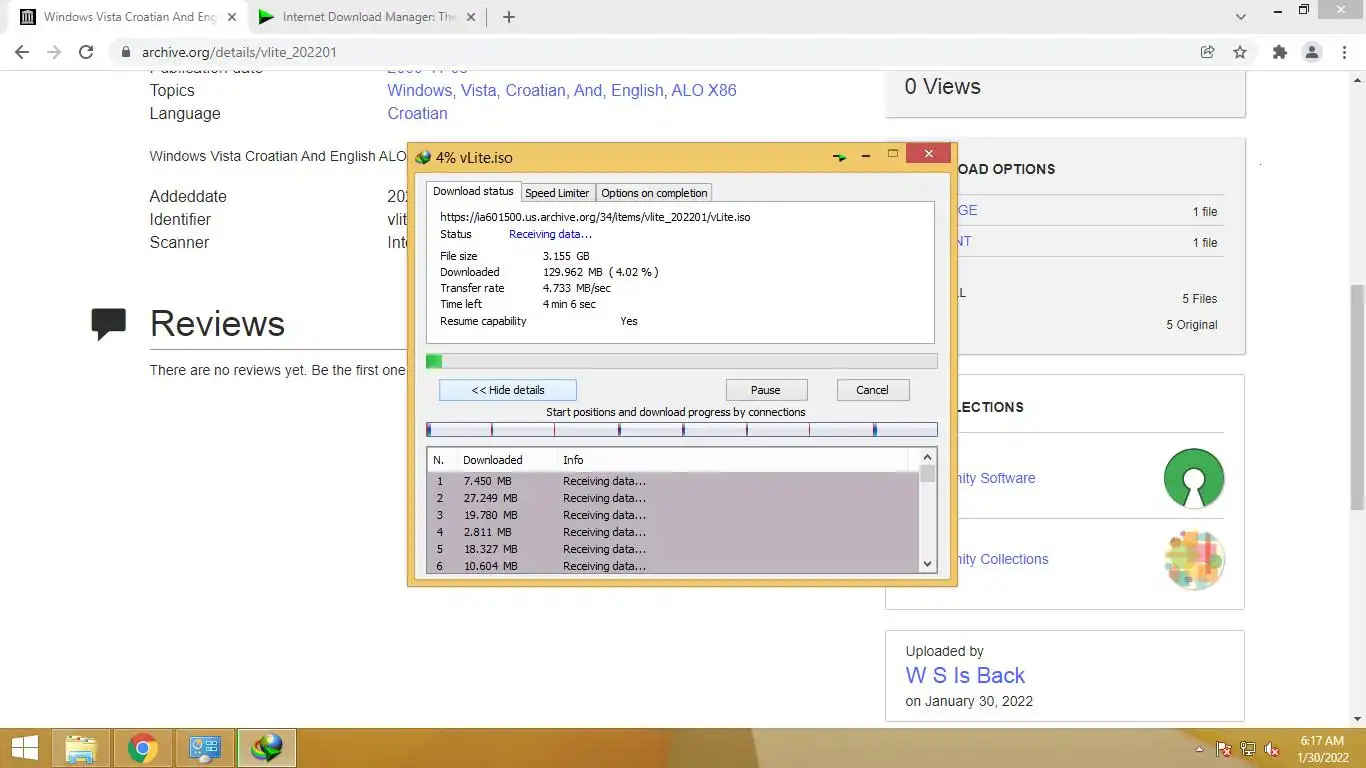Minimize the IDM download dialog
This screenshot has height=768, width=1366.
click(865, 155)
